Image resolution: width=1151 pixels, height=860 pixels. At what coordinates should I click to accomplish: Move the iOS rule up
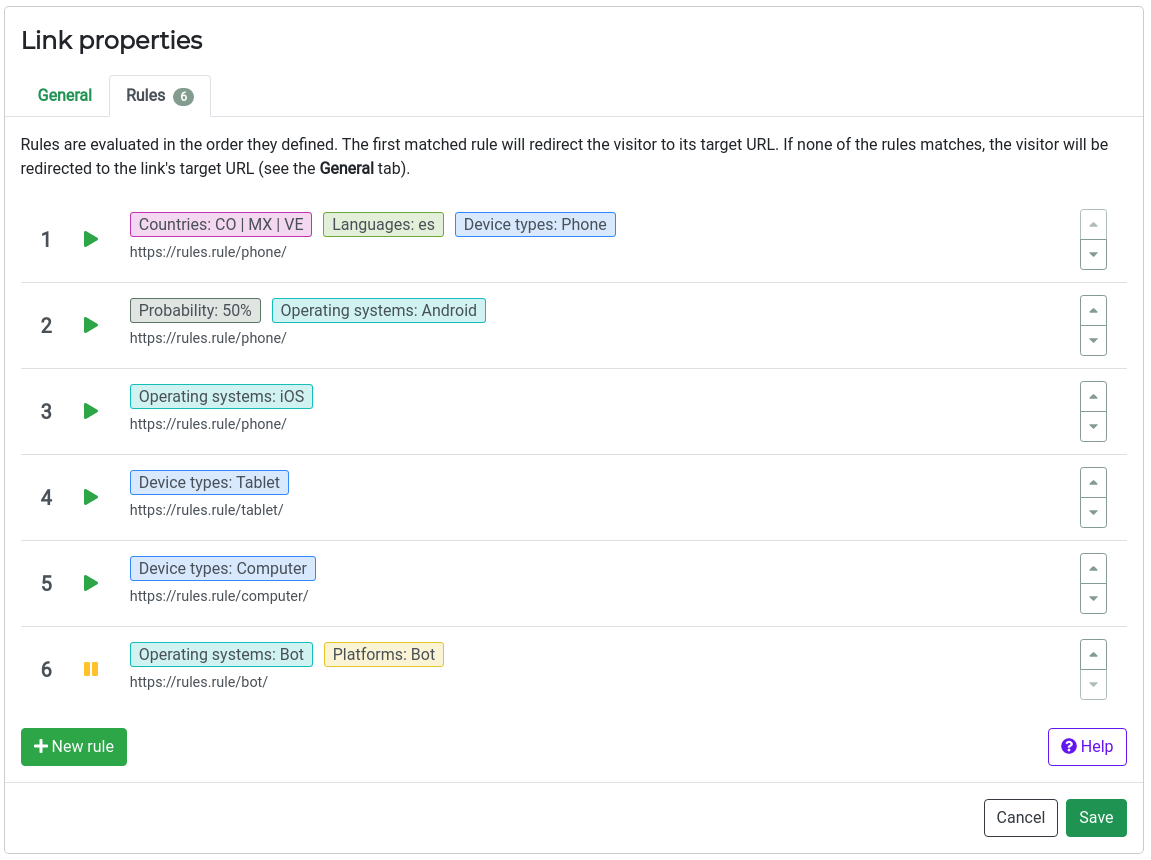(x=1093, y=396)
